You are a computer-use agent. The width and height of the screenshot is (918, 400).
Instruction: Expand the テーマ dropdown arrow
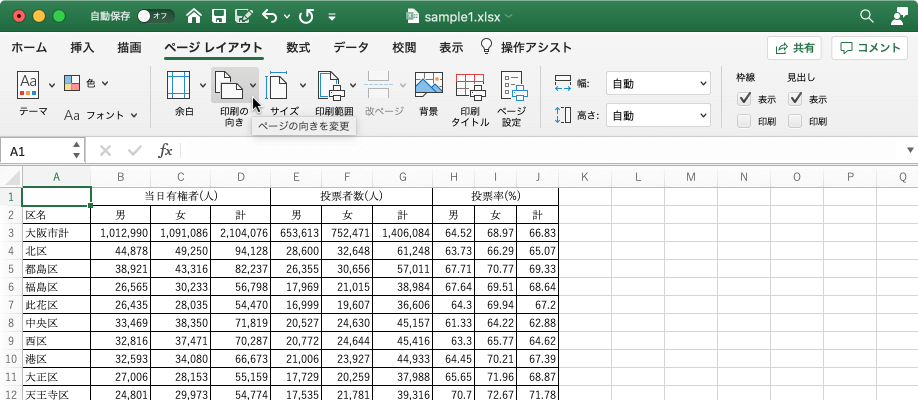tap(52, 86)
